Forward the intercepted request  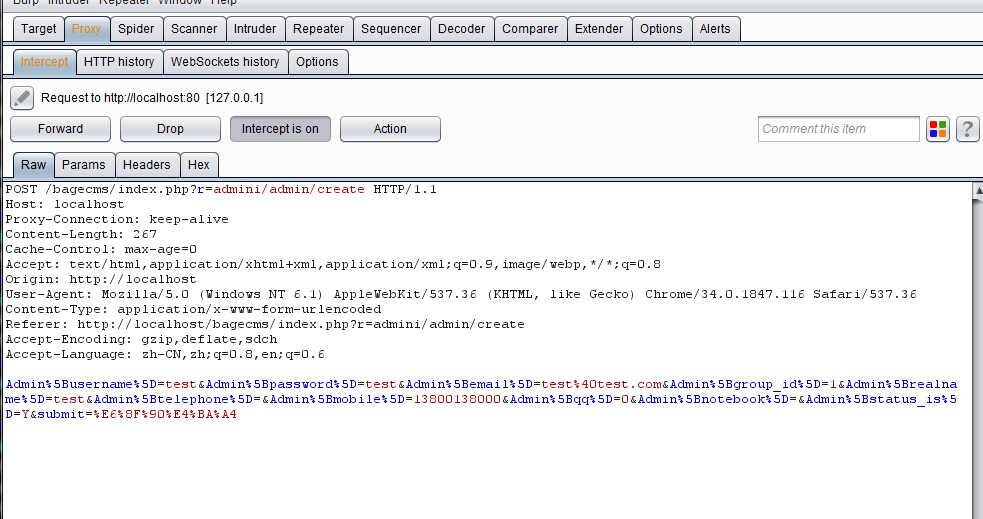pyautogui.click(x=60, y=129)
